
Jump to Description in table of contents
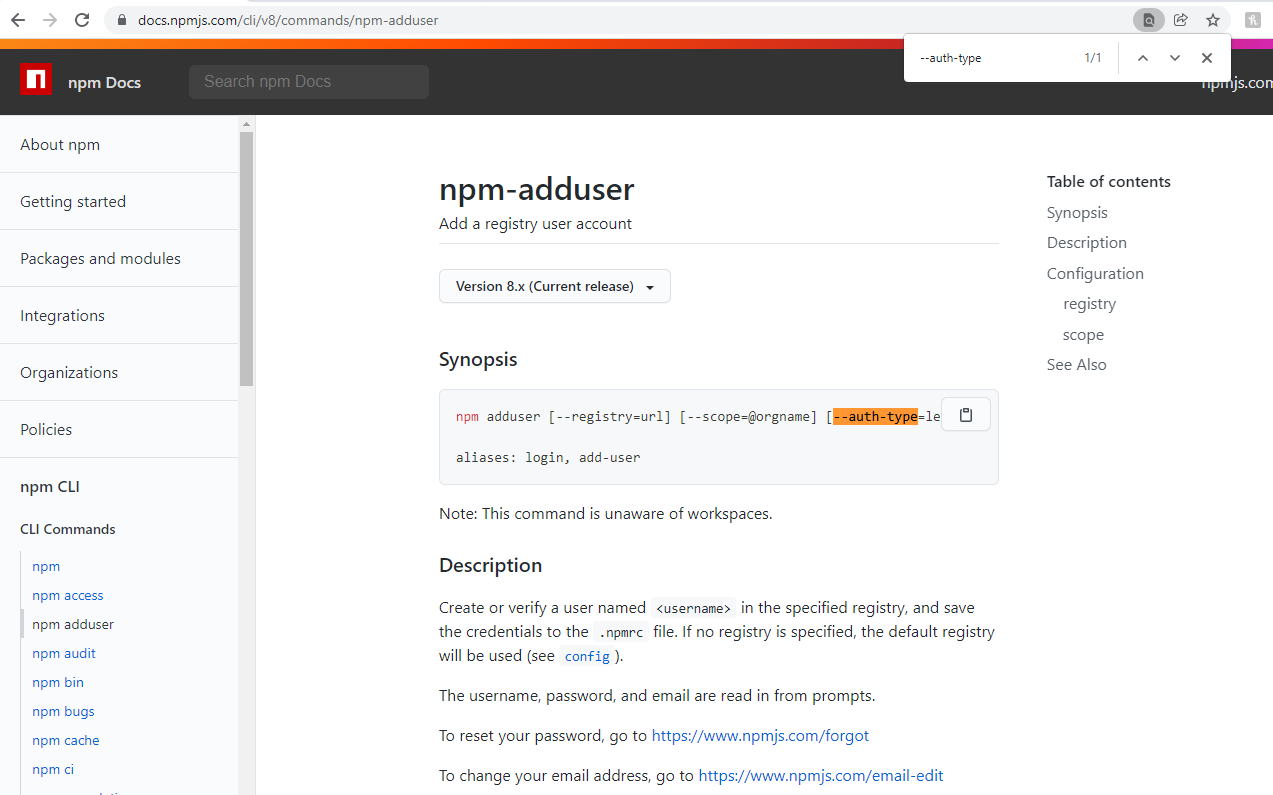(x=1087, y=243)
